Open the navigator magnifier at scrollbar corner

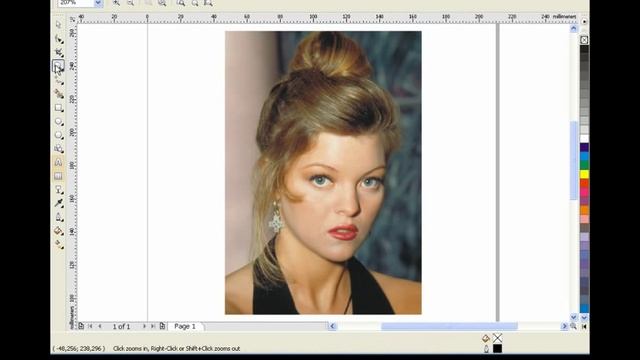coord(574,326)
